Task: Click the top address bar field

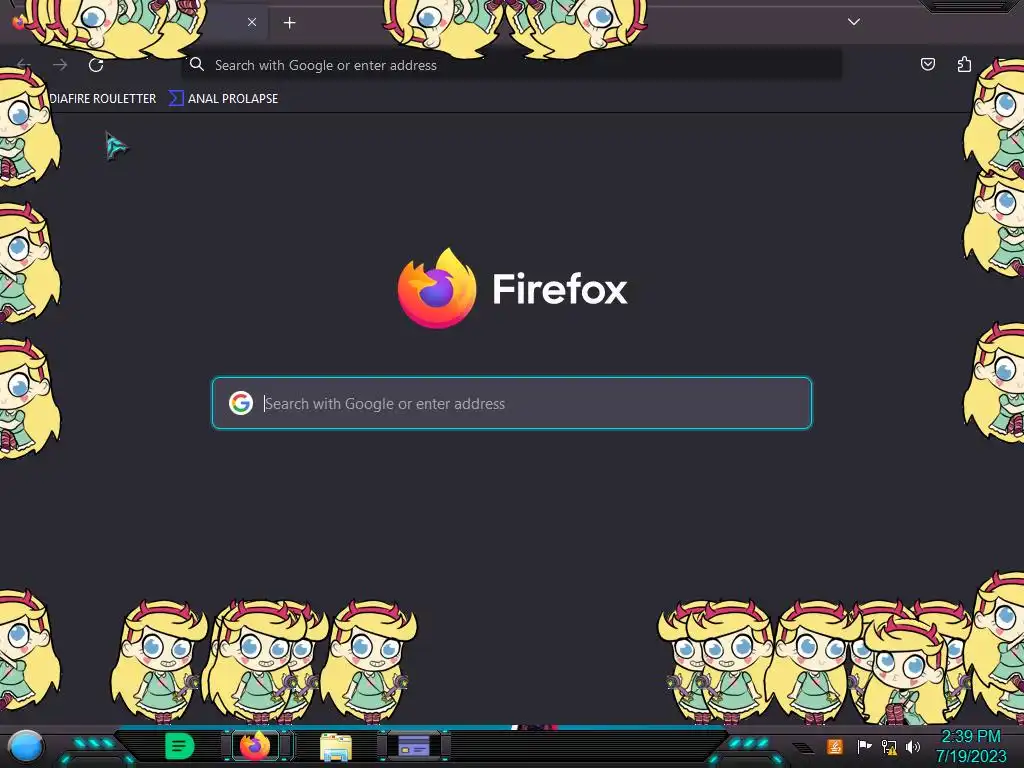Action: click(511, 65)
